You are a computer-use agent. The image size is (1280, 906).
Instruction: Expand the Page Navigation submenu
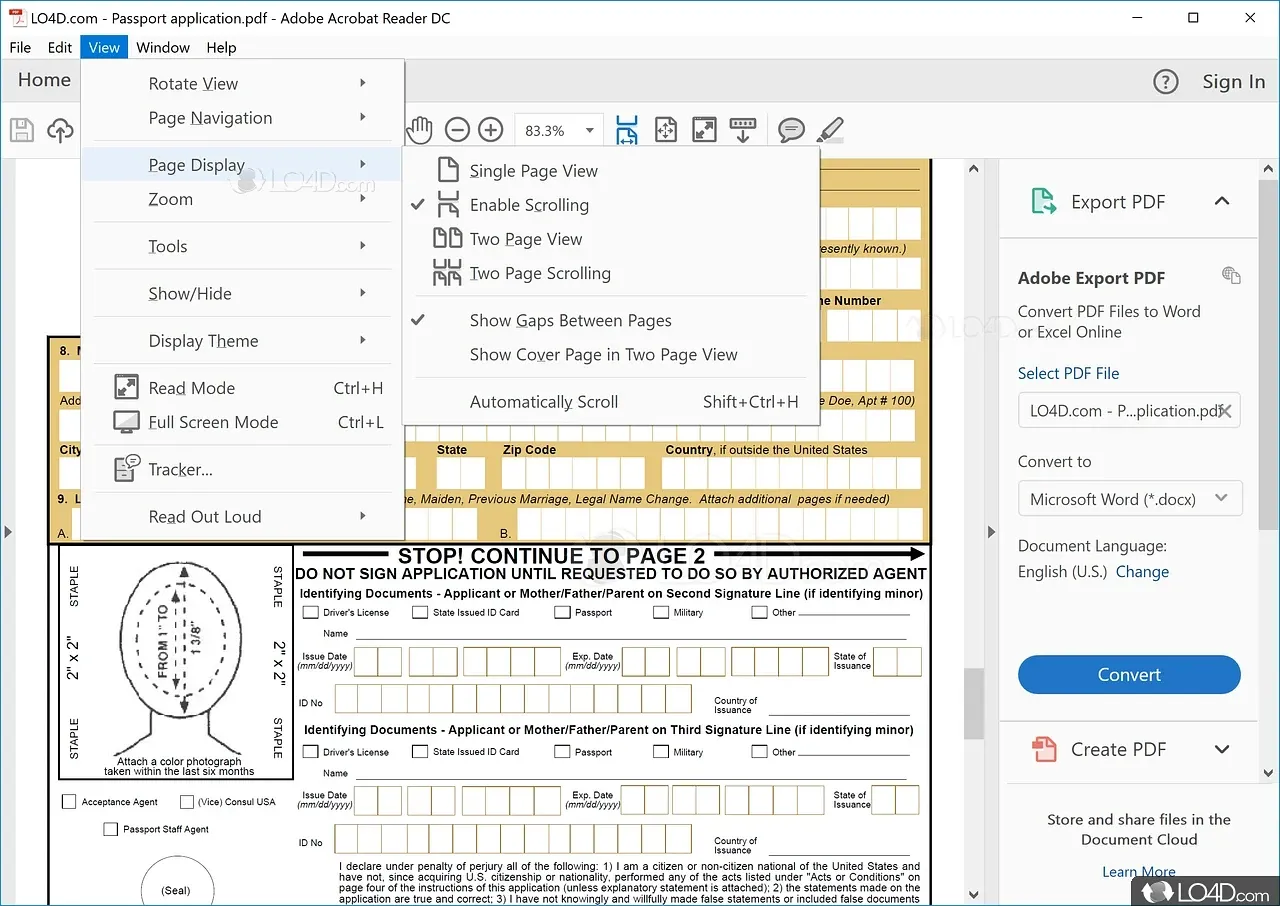click(243, 118)
